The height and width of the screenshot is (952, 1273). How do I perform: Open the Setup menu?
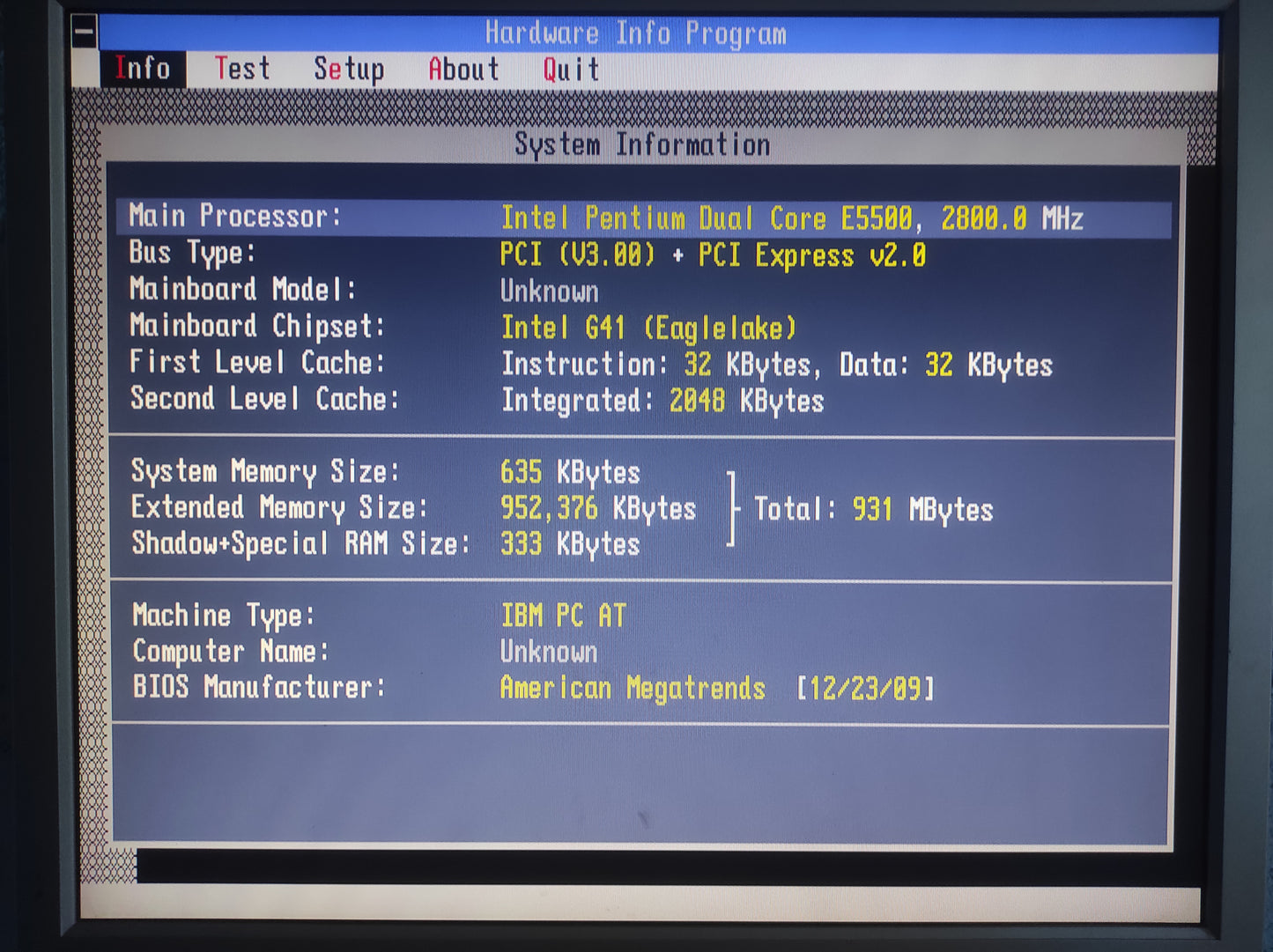(349, 70)
